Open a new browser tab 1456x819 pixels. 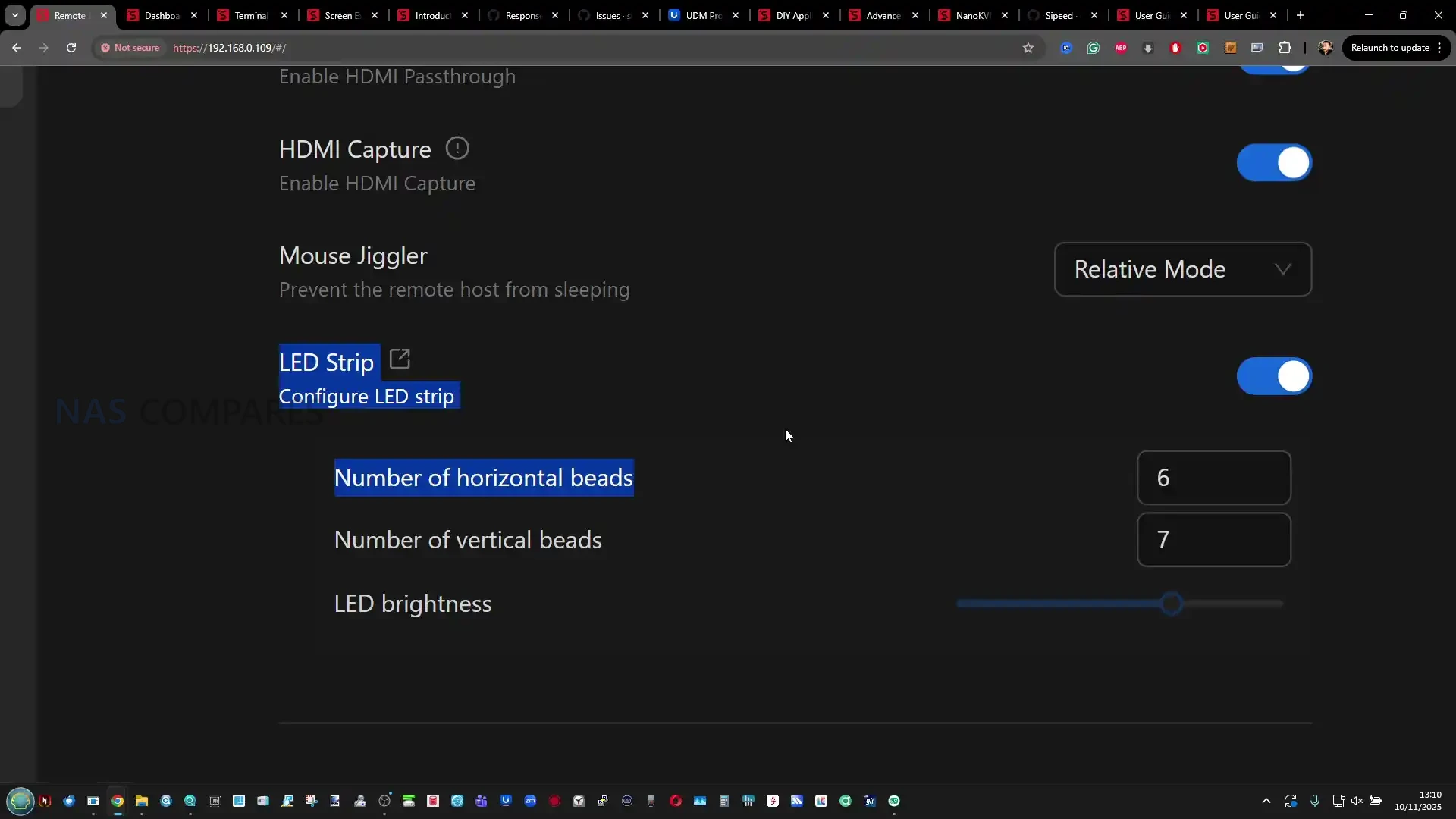[1301, 15]
